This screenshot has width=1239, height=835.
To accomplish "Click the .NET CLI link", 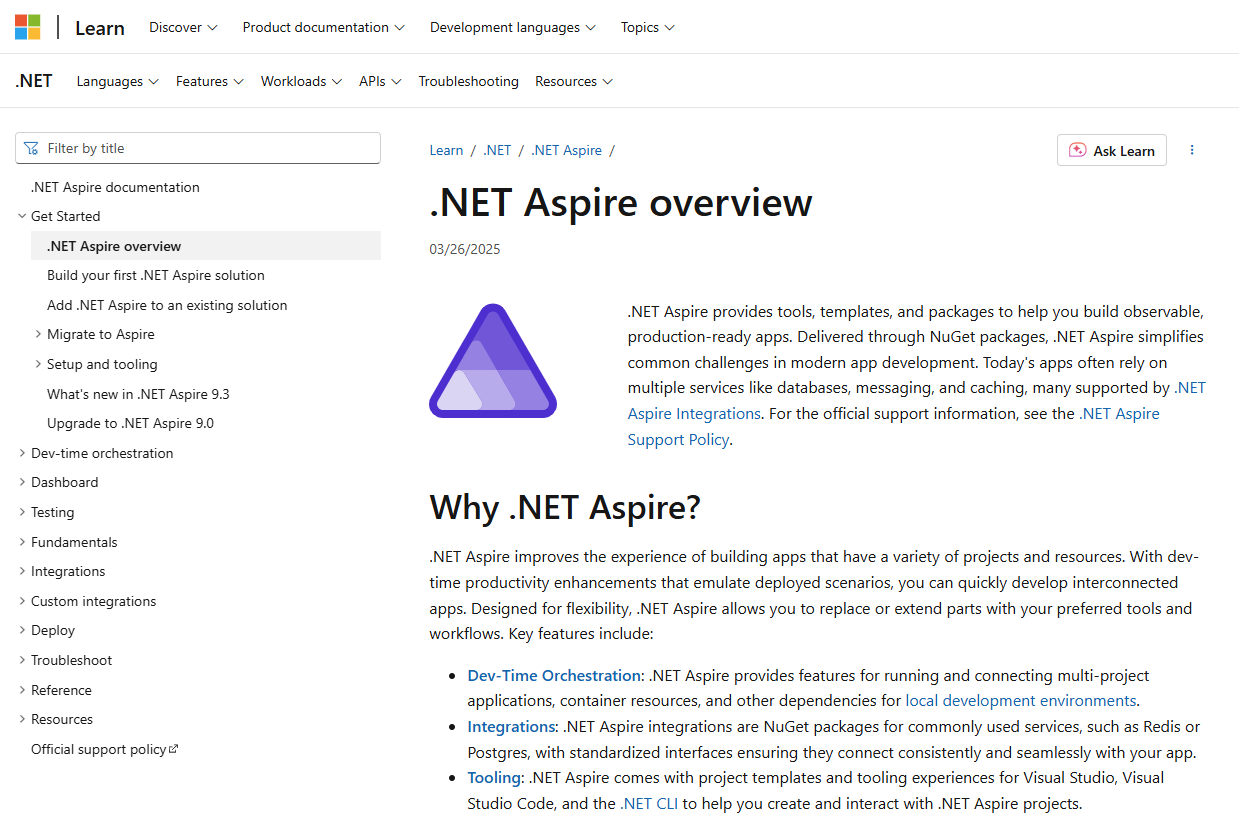I will (x=648, y=803).
